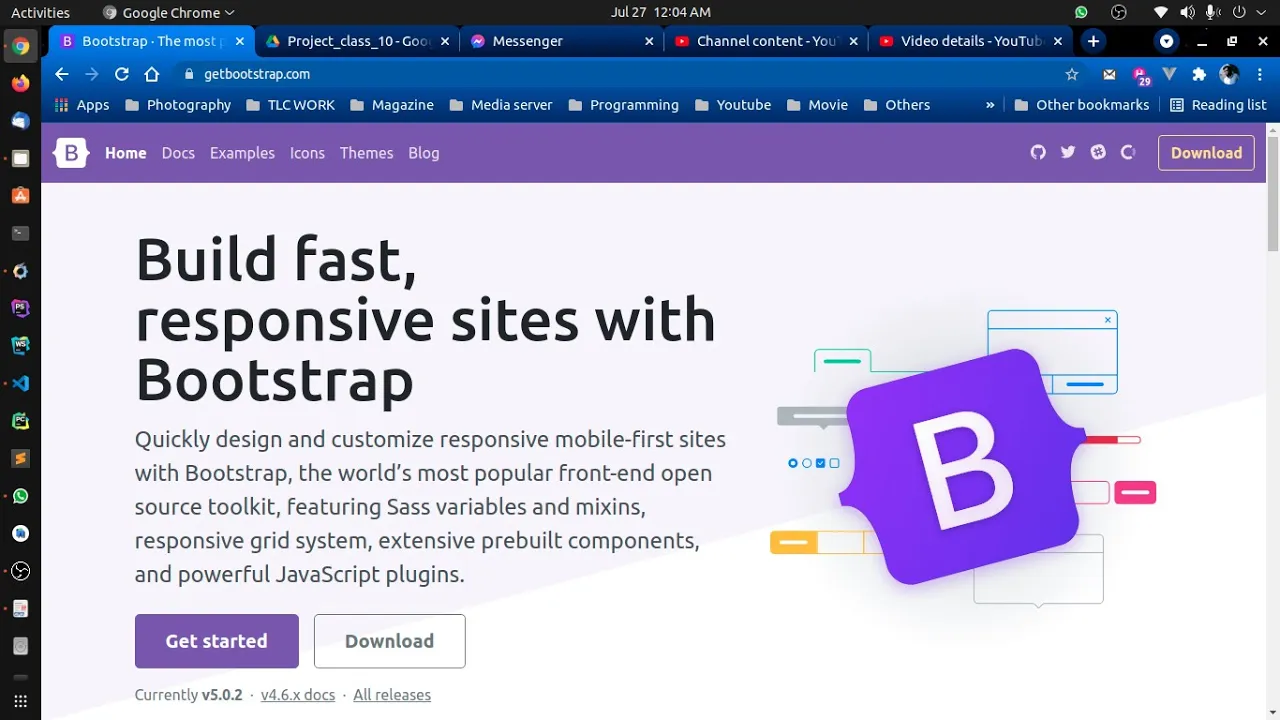The image size is (1280, 720).
Task: Open Apps shortcut in bookmarks bar
Action: [x=82, y=105]
